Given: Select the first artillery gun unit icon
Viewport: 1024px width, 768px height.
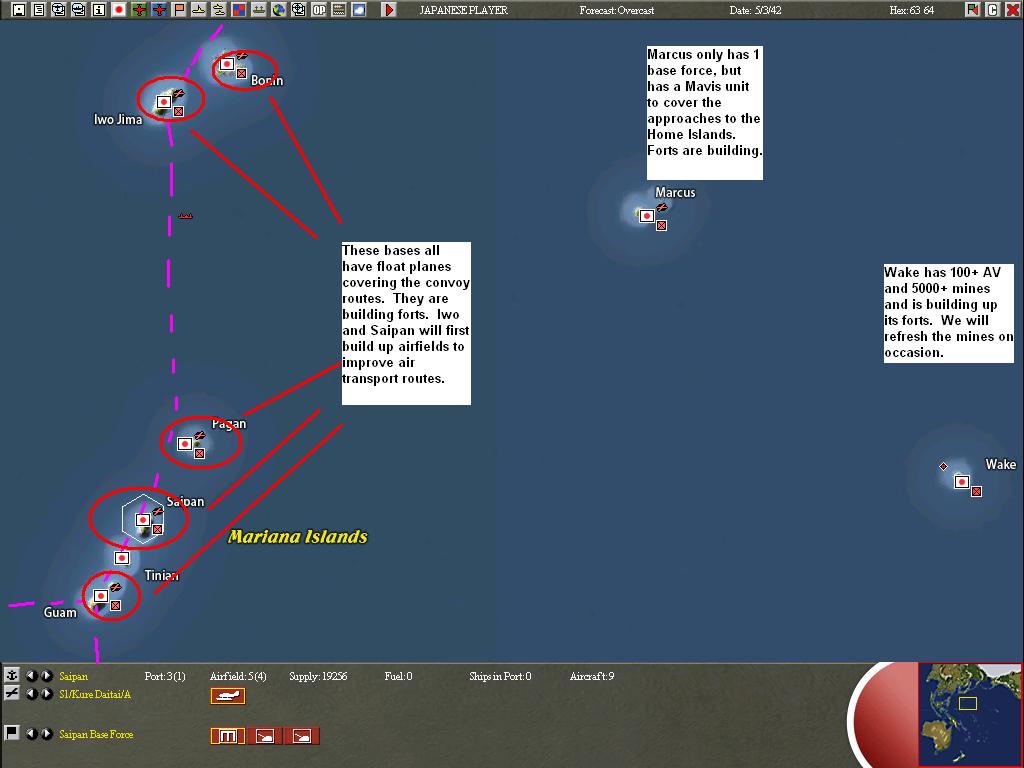Looking at the screenshot, I should [x=264, y=736].
